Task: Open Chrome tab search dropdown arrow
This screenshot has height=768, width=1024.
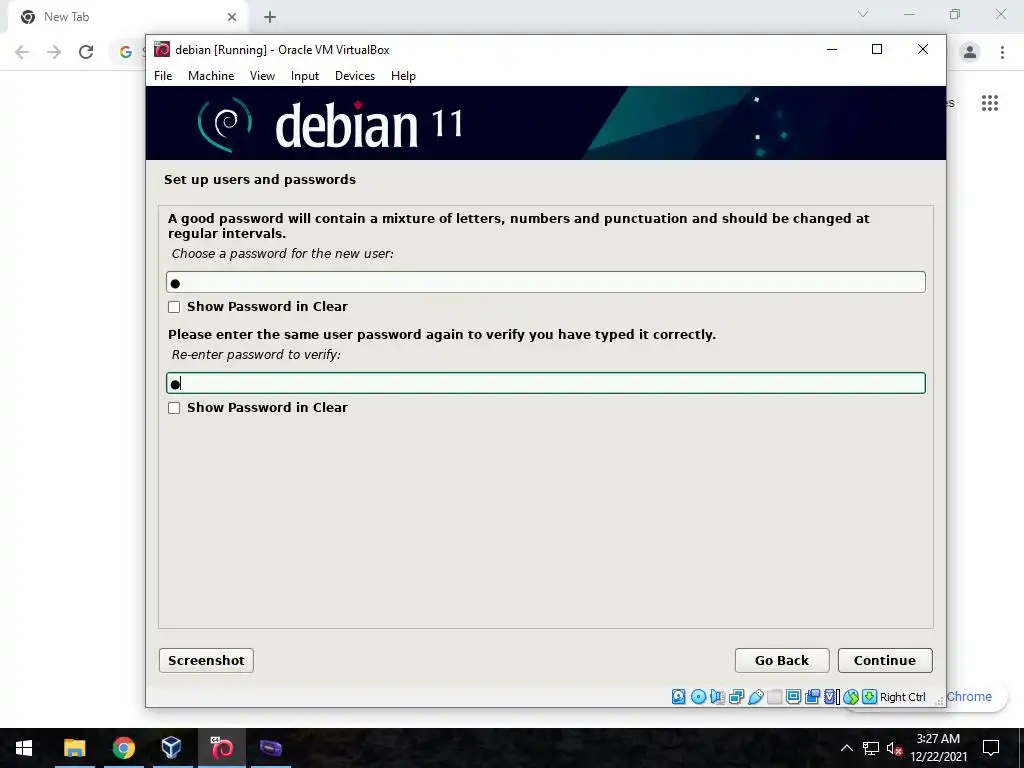Action: (x=863, y=14)
